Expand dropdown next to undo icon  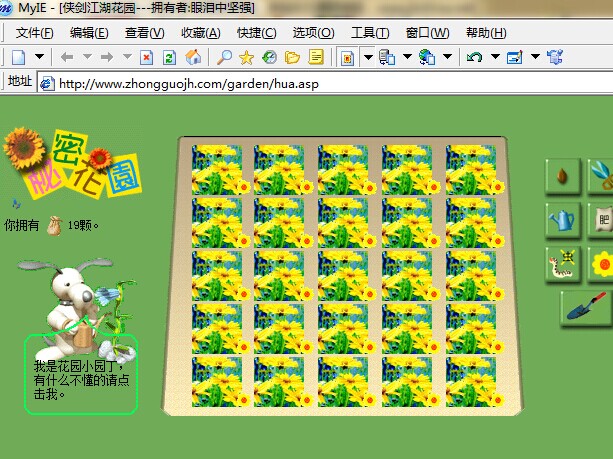coord(495,57)
